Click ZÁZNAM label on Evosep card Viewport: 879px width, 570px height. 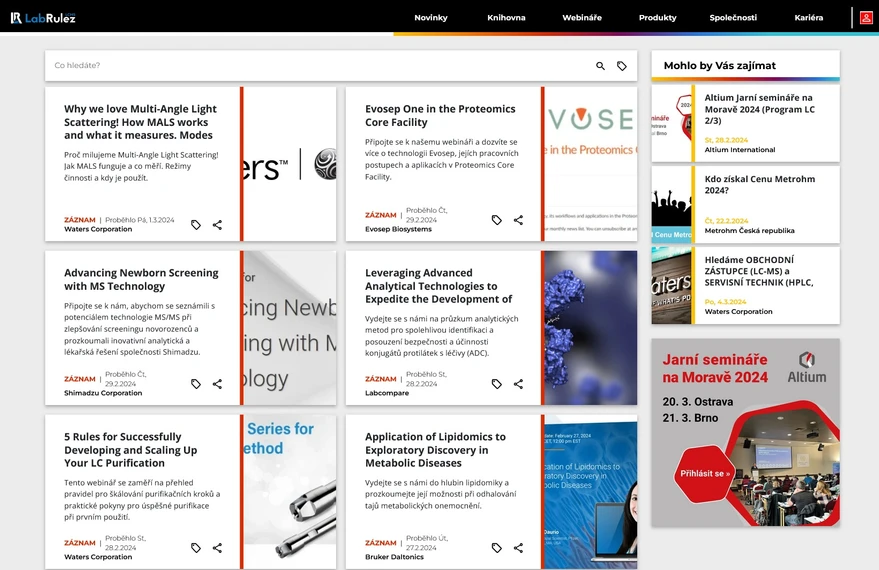(x=381, y=215)
